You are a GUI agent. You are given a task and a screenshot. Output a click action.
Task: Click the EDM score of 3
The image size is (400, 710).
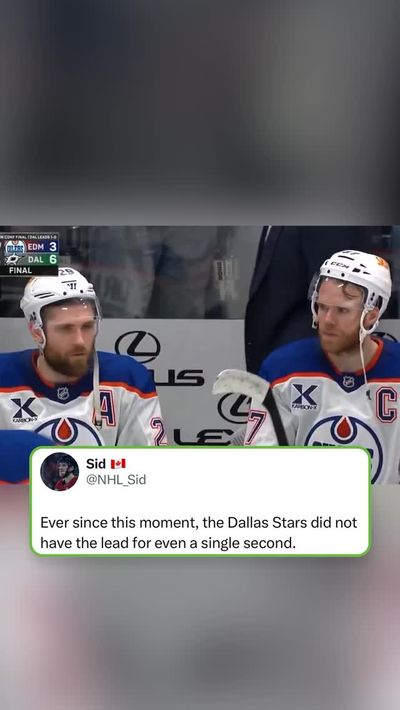(x=53, y=247)
